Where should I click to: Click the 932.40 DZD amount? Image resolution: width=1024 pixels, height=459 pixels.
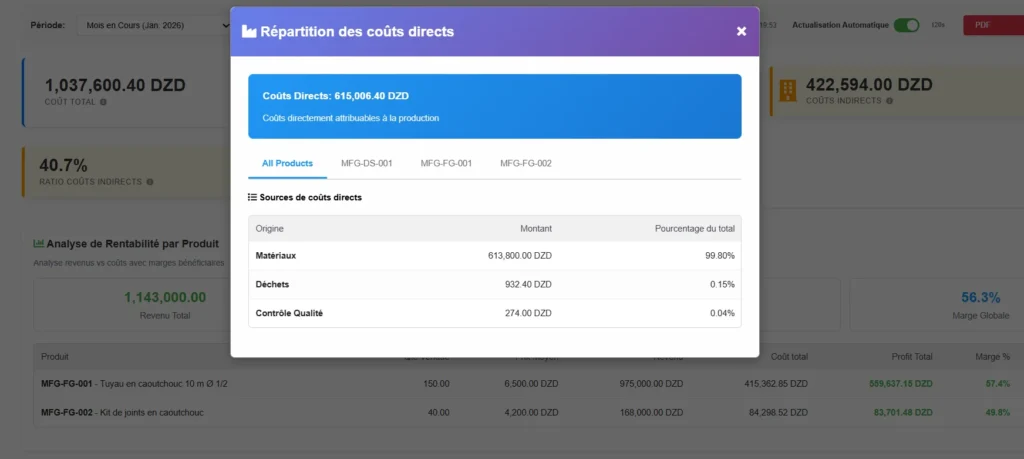(528, 285)
